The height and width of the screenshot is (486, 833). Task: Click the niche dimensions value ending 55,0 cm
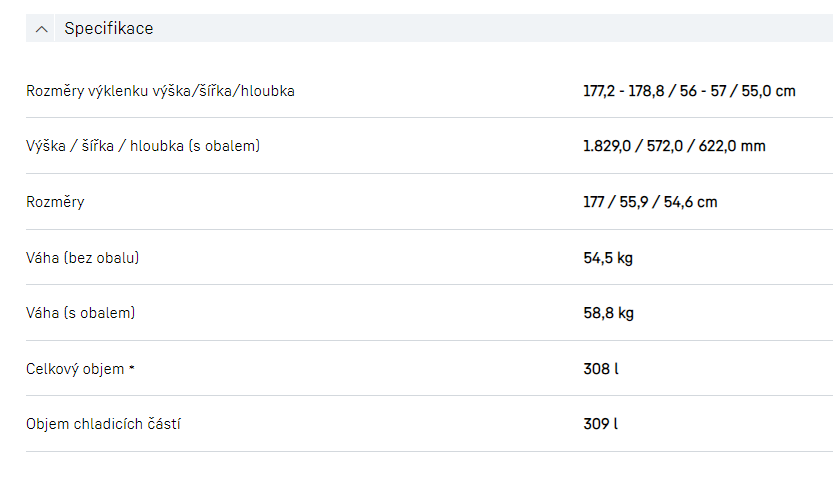[x=689, y=91]
